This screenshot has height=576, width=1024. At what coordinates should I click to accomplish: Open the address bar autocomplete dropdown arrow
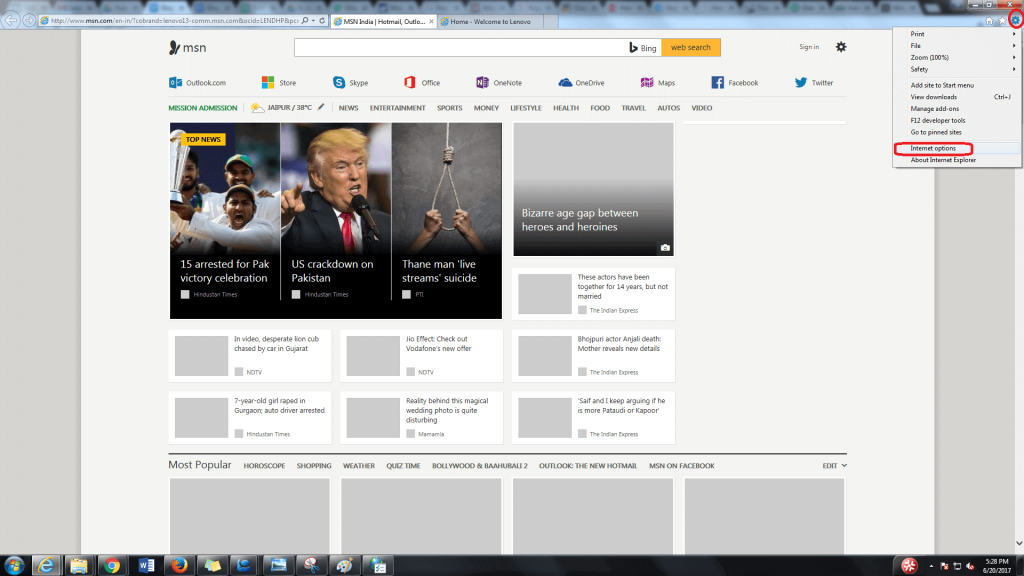tap(313, 21)
